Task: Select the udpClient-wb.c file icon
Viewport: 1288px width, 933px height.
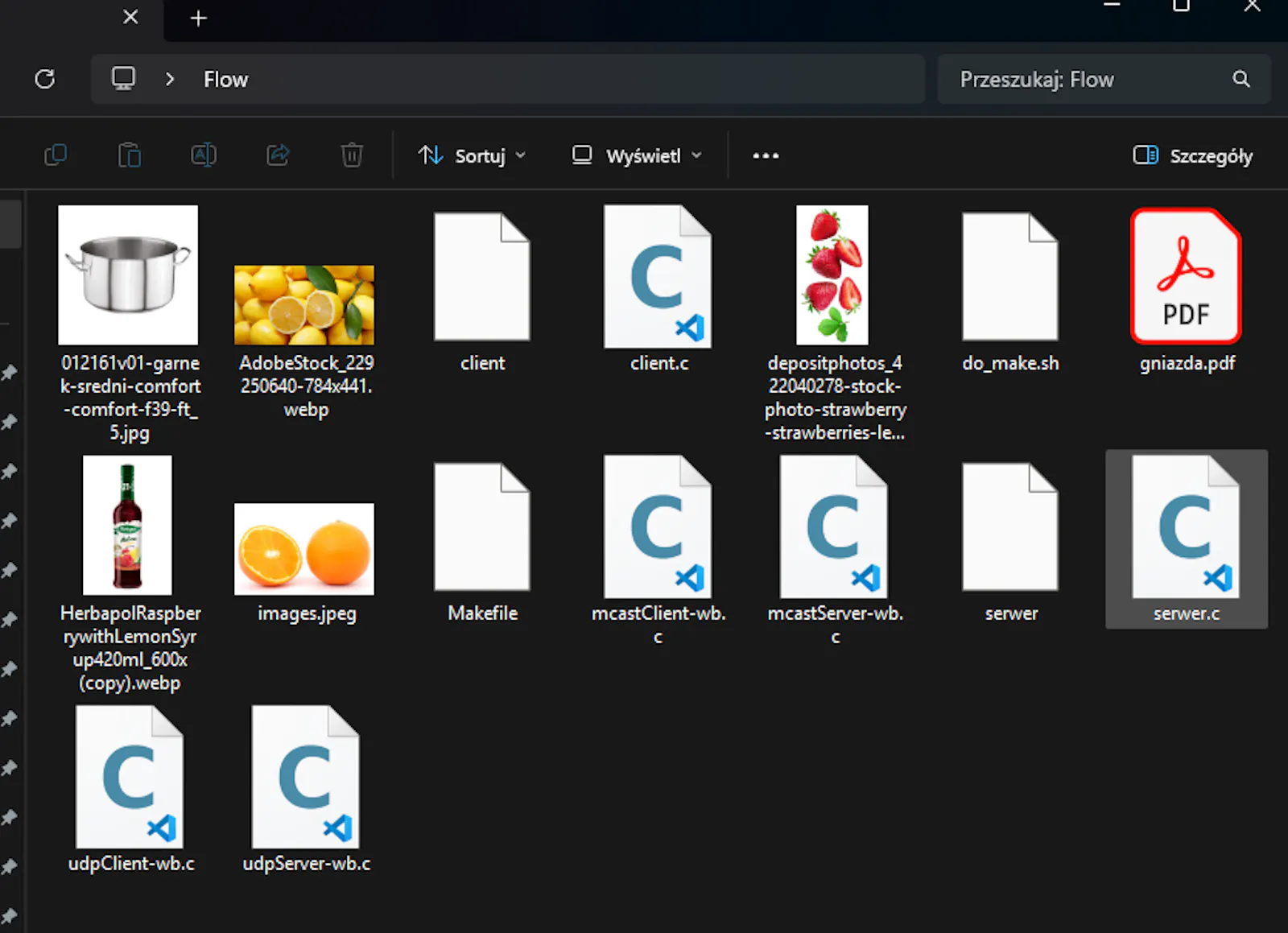Action: 130,777
